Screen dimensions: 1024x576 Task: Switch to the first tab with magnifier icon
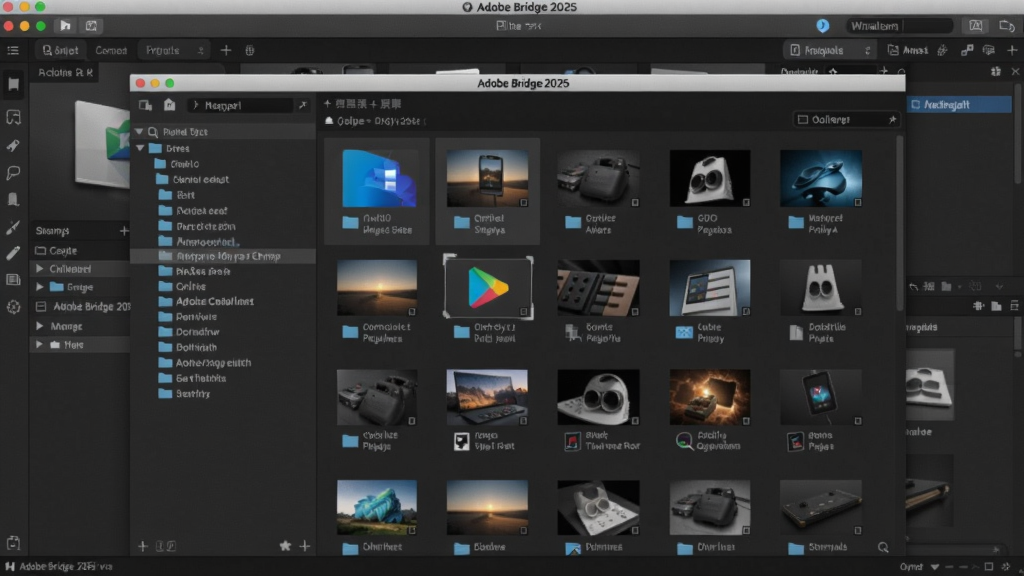pyautogui.click(x=60, y=50)
